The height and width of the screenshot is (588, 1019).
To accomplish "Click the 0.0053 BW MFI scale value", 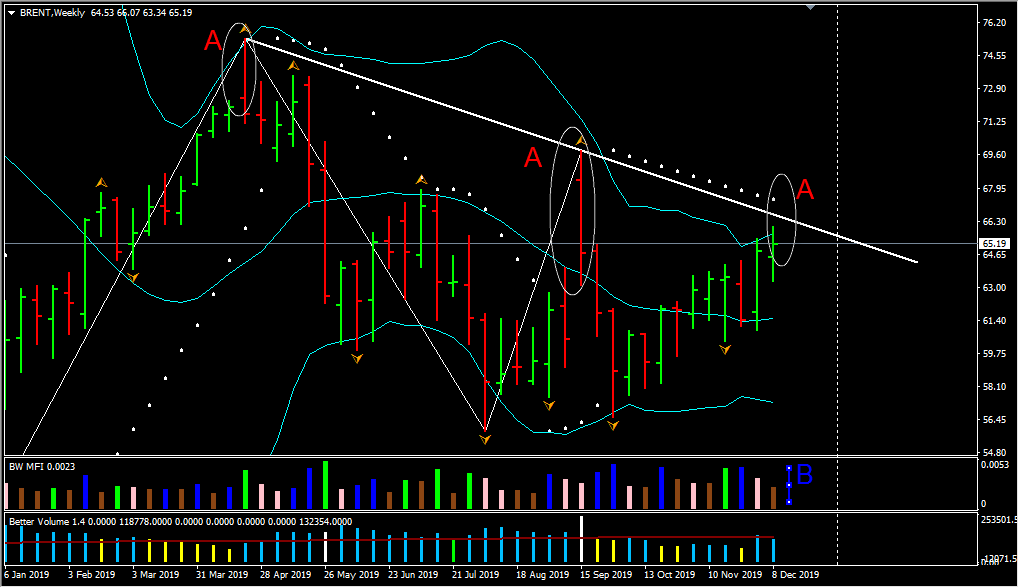I will (x=995, y=465).
